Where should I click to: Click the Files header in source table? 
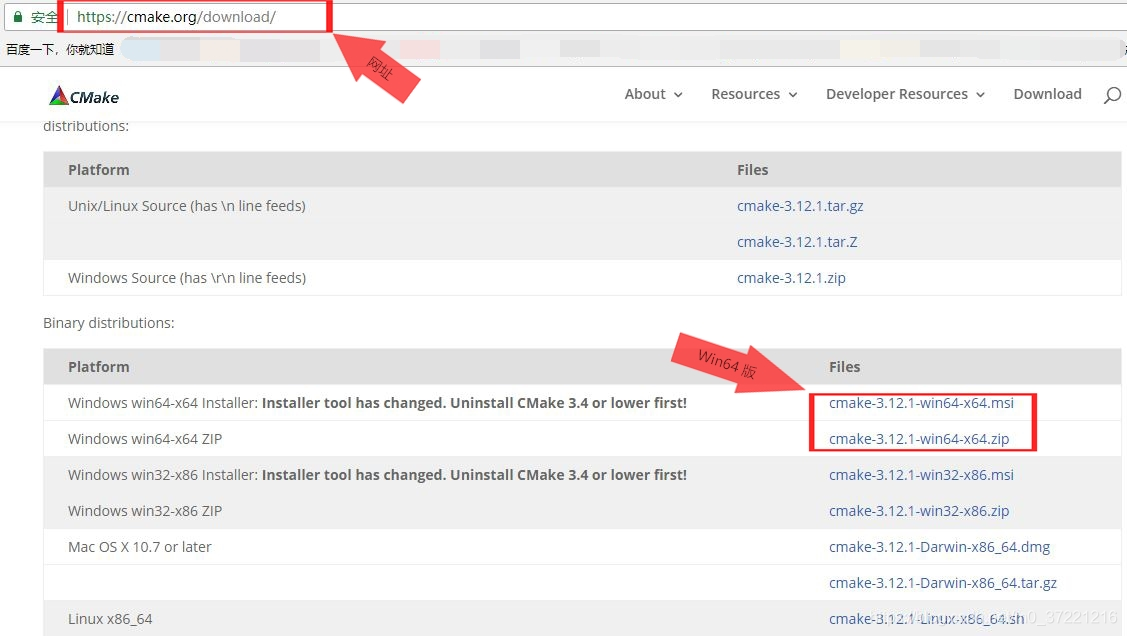(x=753, y=170)
